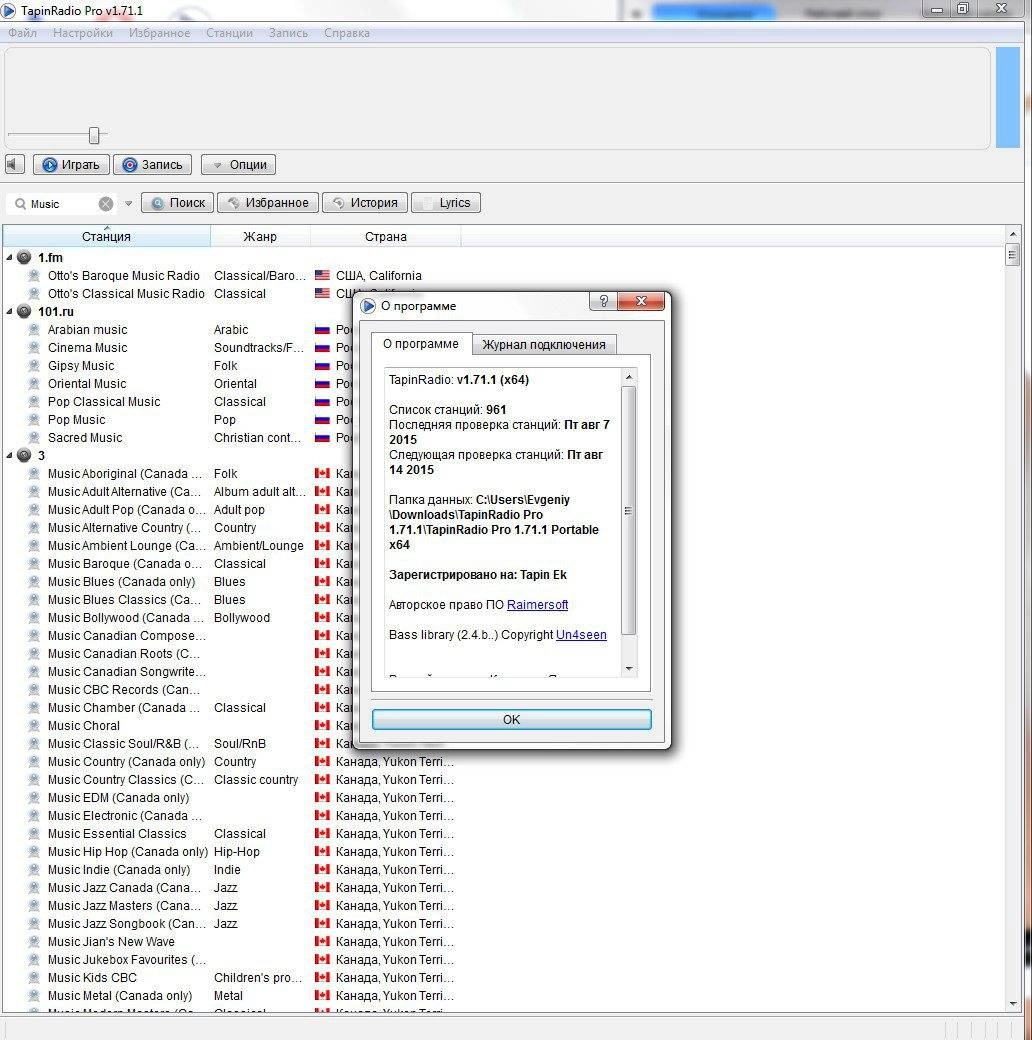Viewport: 1032px width, 1040px height.
Task: Open the Станции menu
Action: click(229, 33)
